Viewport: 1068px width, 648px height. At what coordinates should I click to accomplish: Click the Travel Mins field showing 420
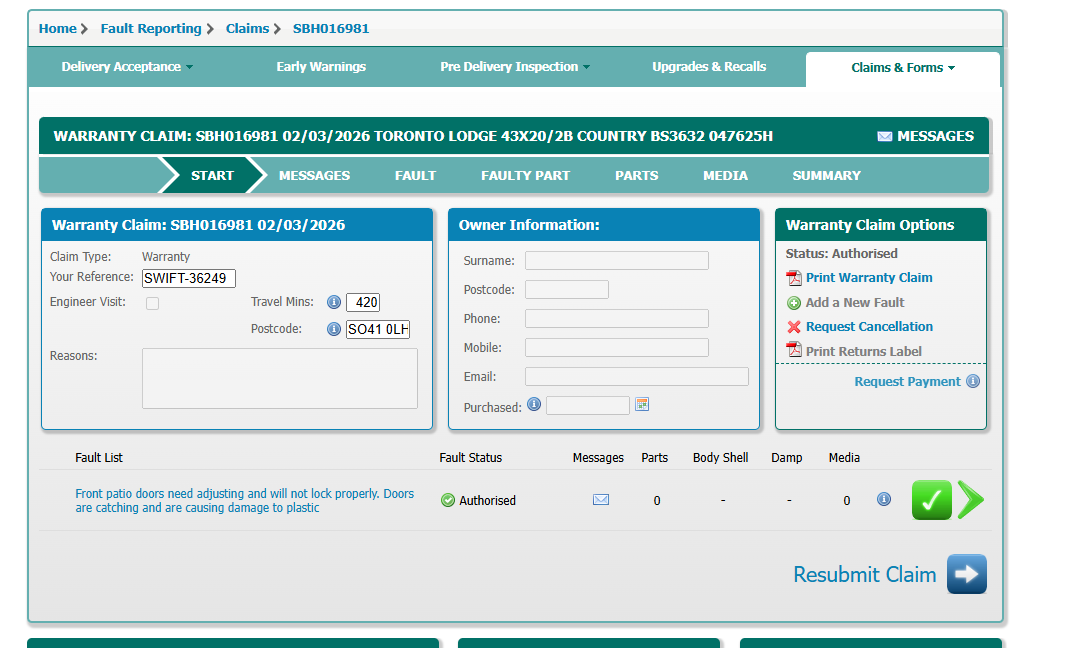coord(362,302)
